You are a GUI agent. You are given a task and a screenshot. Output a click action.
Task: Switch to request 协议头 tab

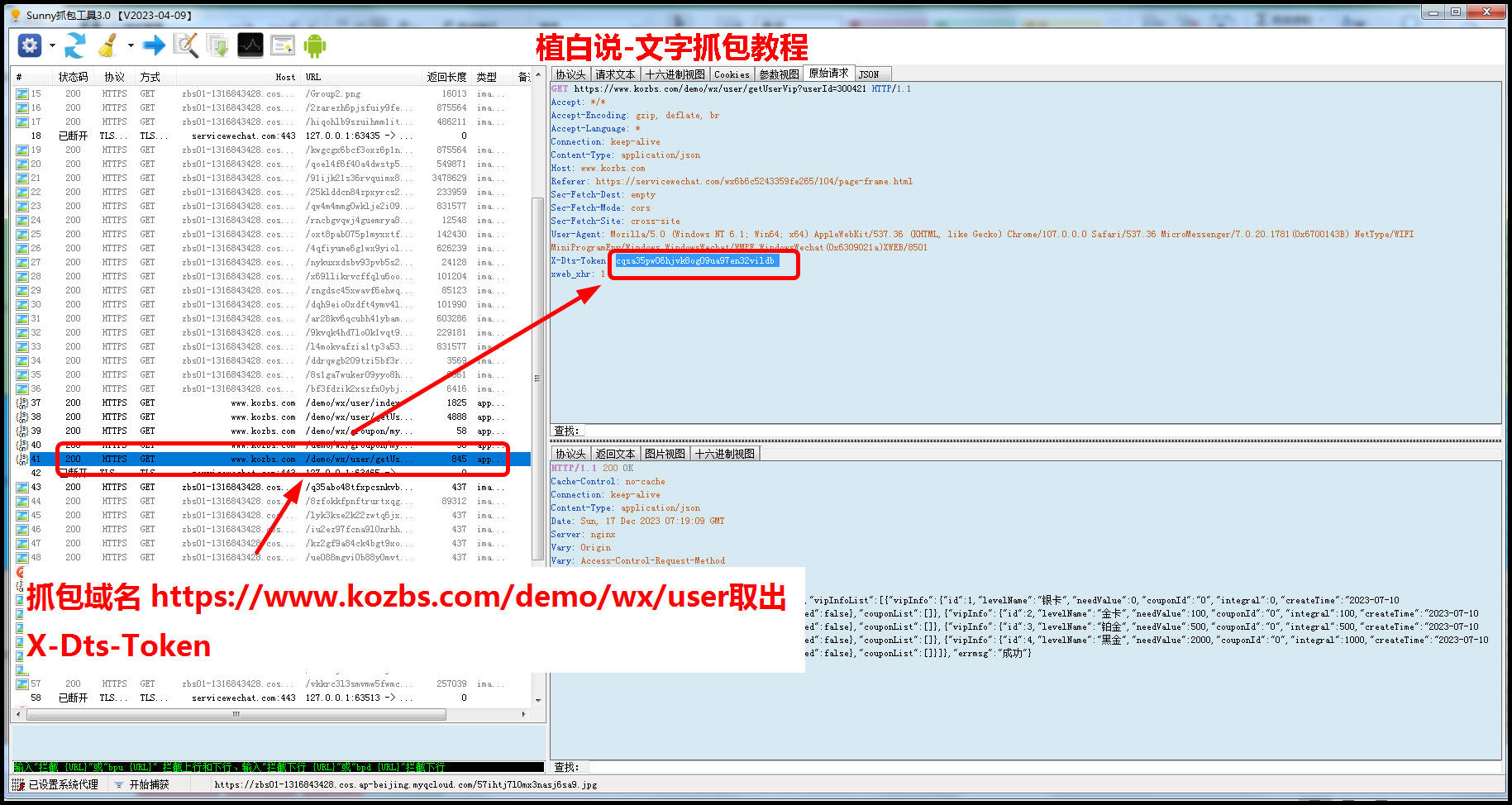[x=570, y=74]
